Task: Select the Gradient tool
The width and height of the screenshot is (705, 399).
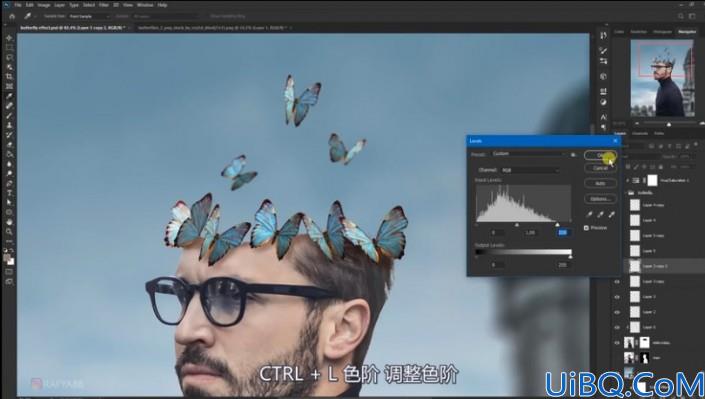Action: click(x=9, y=154)
